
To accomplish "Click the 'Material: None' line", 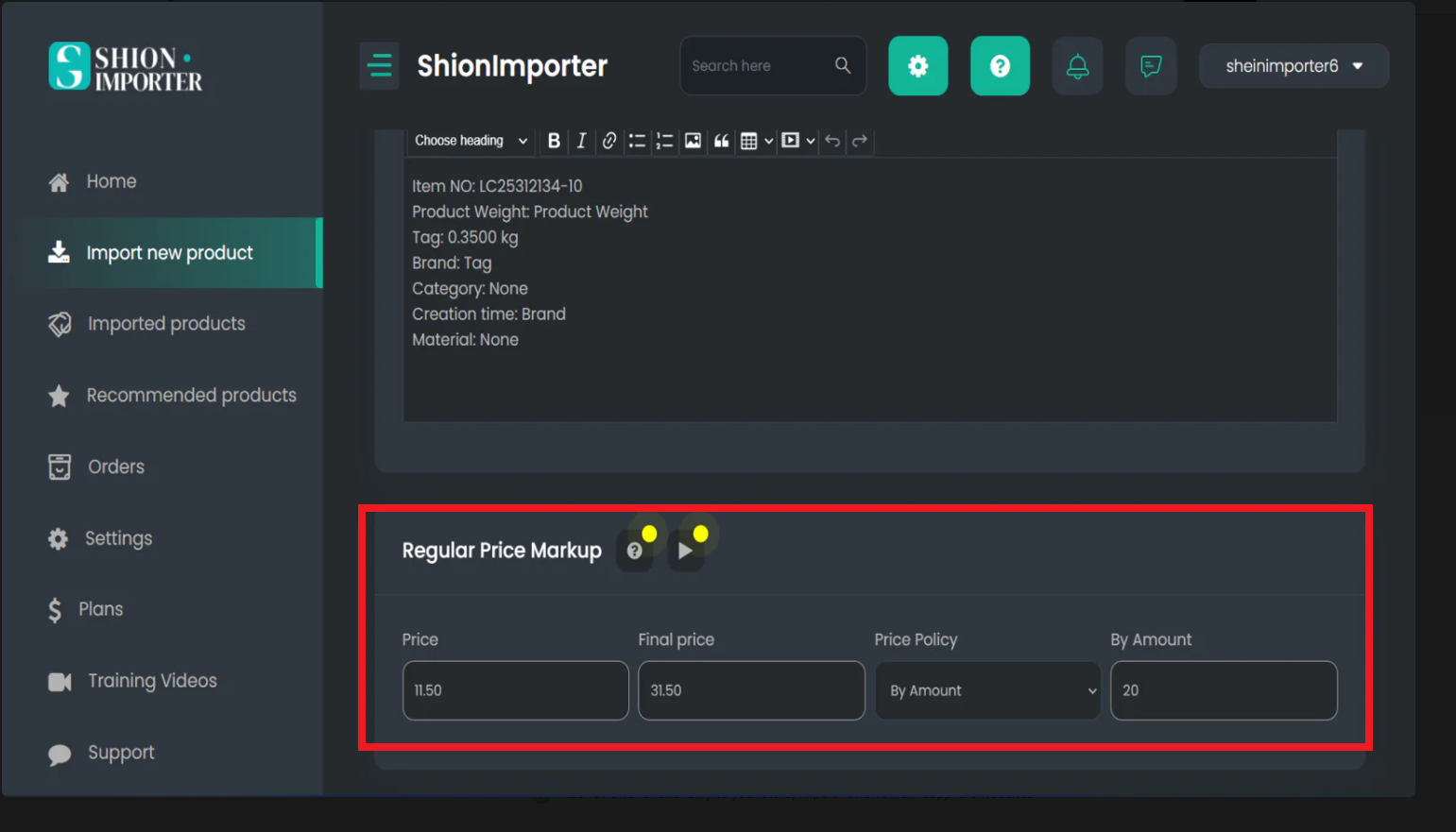I will pos(465,339).
